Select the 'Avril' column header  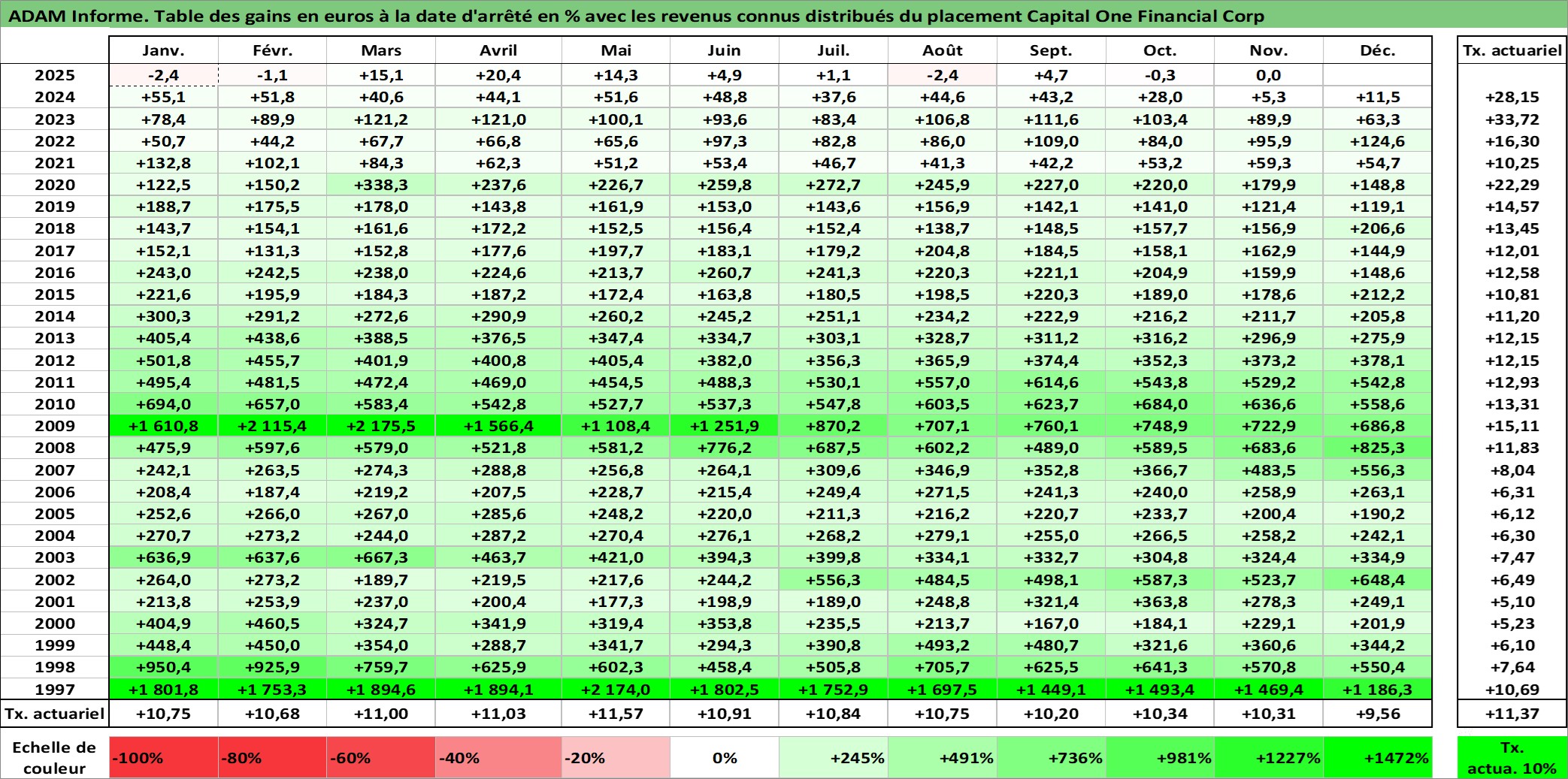click(498, 50)
